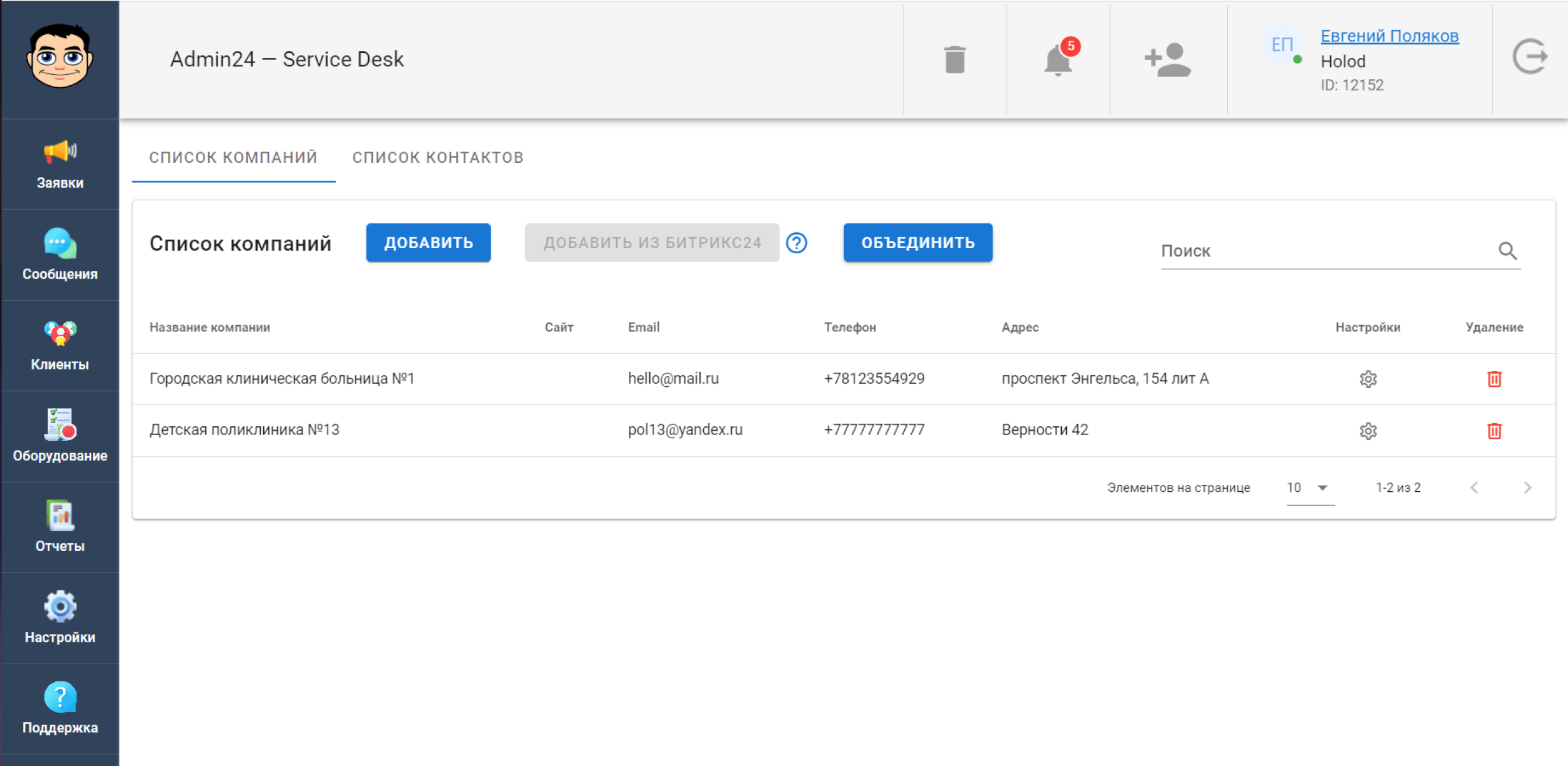
Task: Go to next page of companies list
Action: click(x=1529, y=487)
